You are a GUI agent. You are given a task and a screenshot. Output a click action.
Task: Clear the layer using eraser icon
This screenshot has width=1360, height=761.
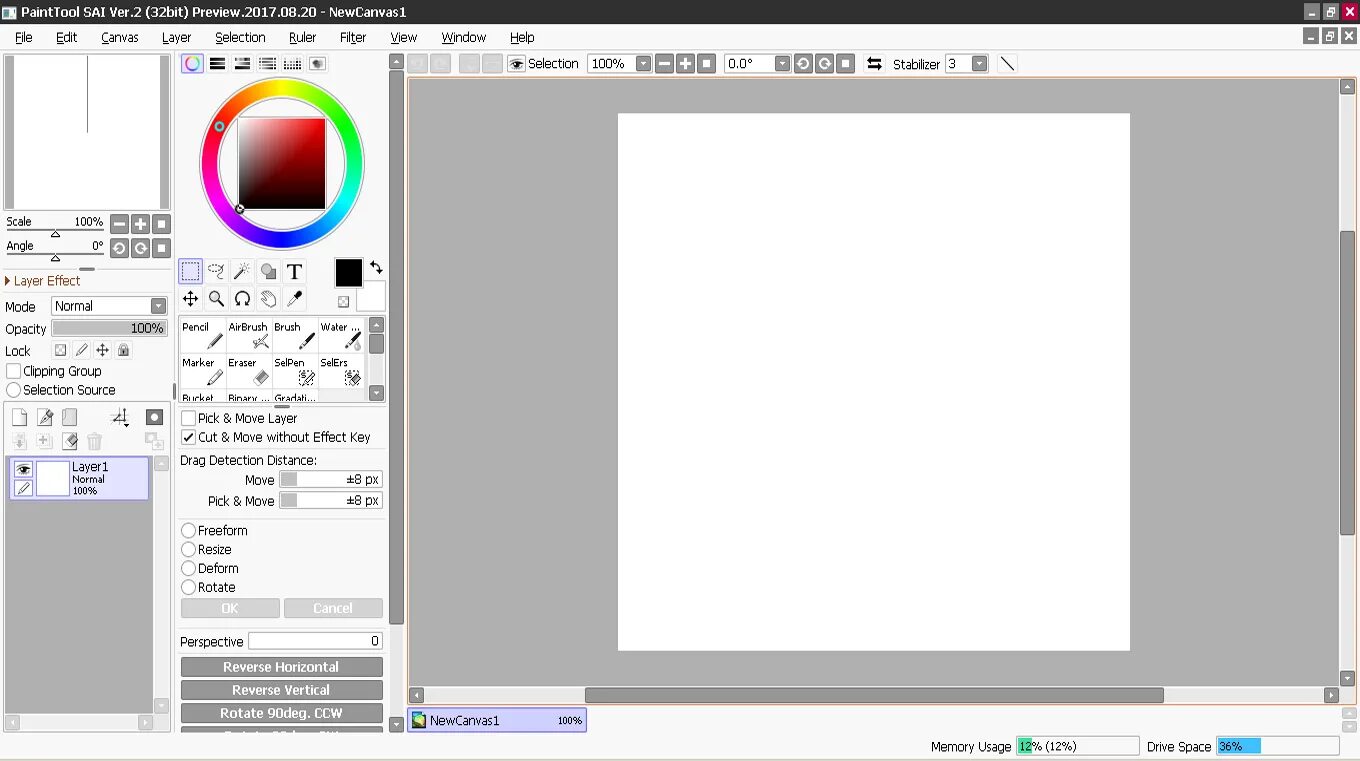pyautogui.click(x=69, y=441)
